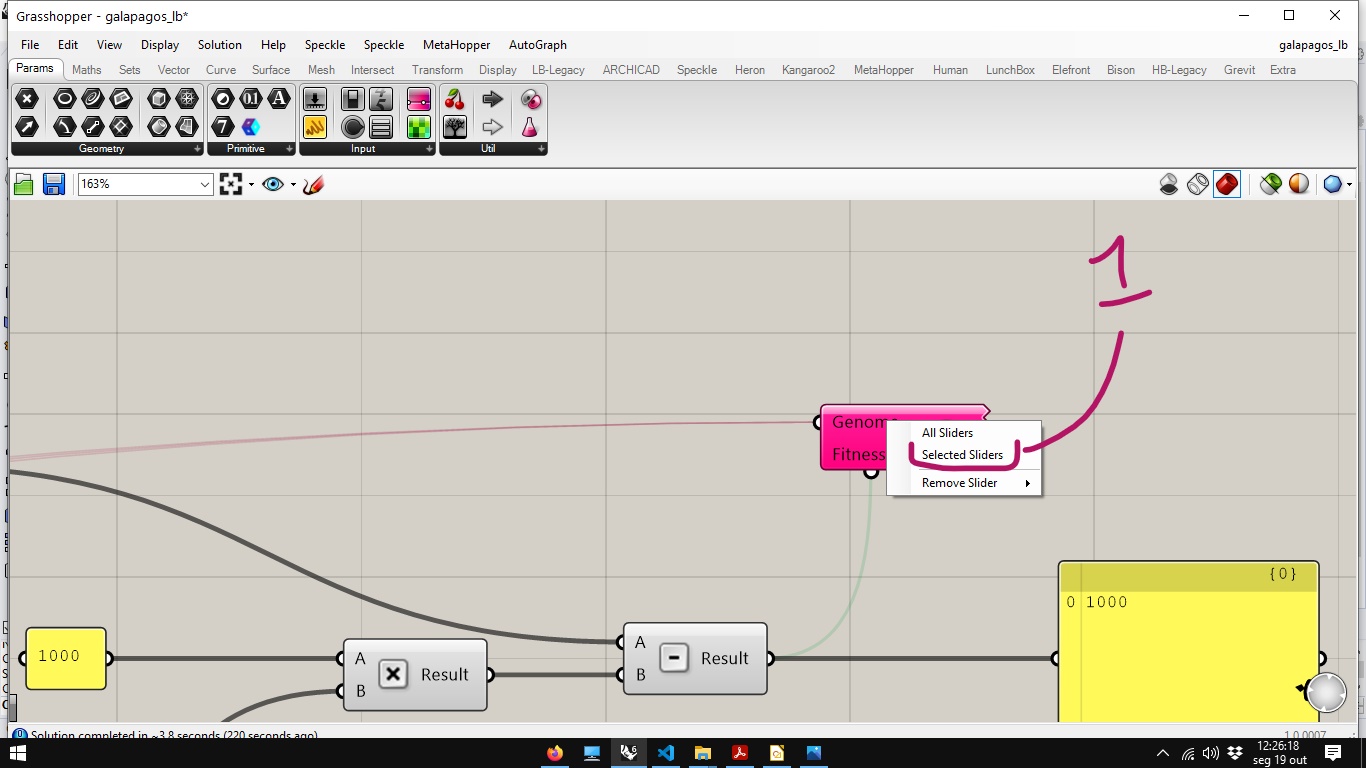Select the Integer 7 parameter icon
This screenshot has width=1366, height=768.
[x=223, y=127]
